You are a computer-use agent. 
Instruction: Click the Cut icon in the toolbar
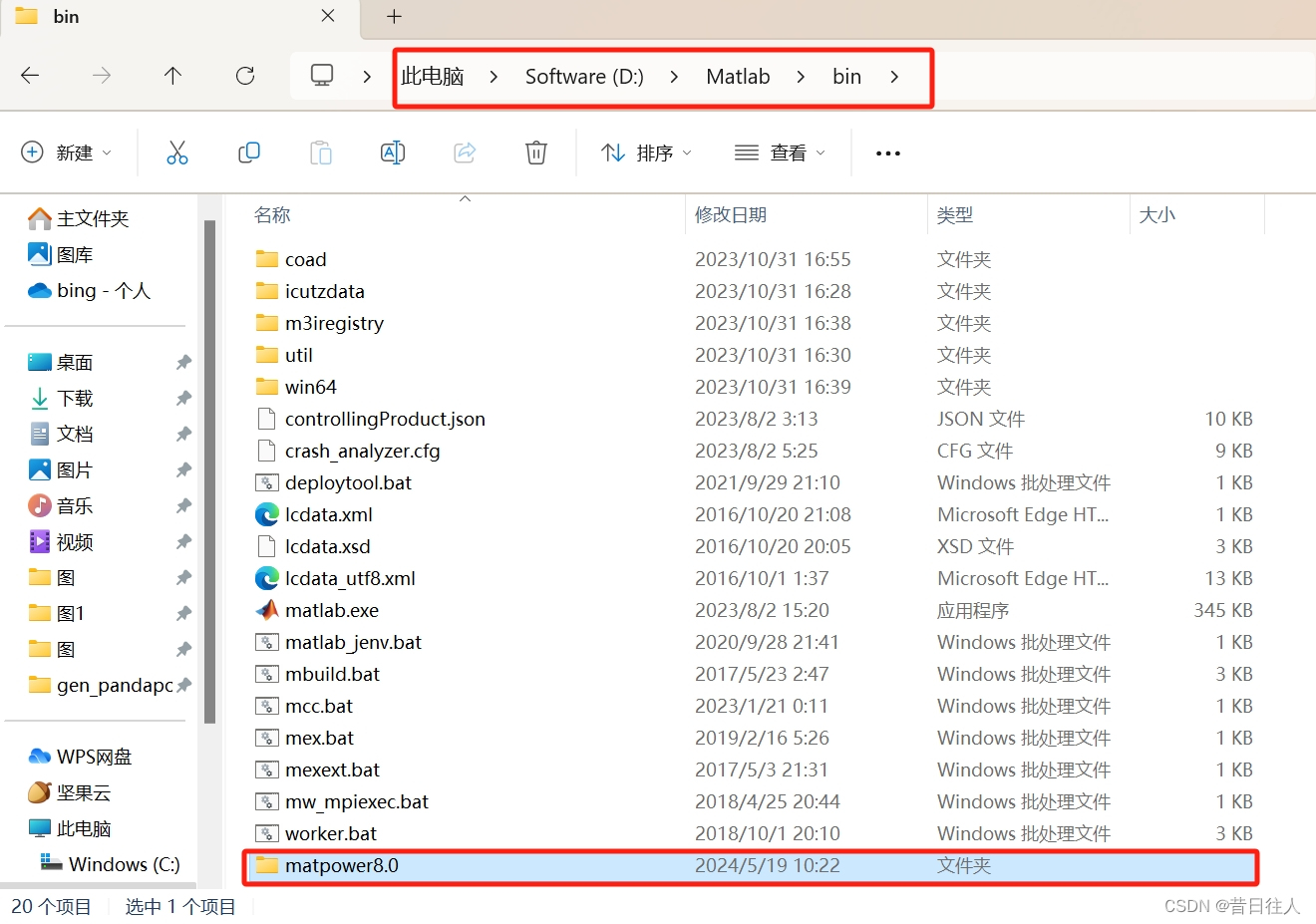pos(176,152)
